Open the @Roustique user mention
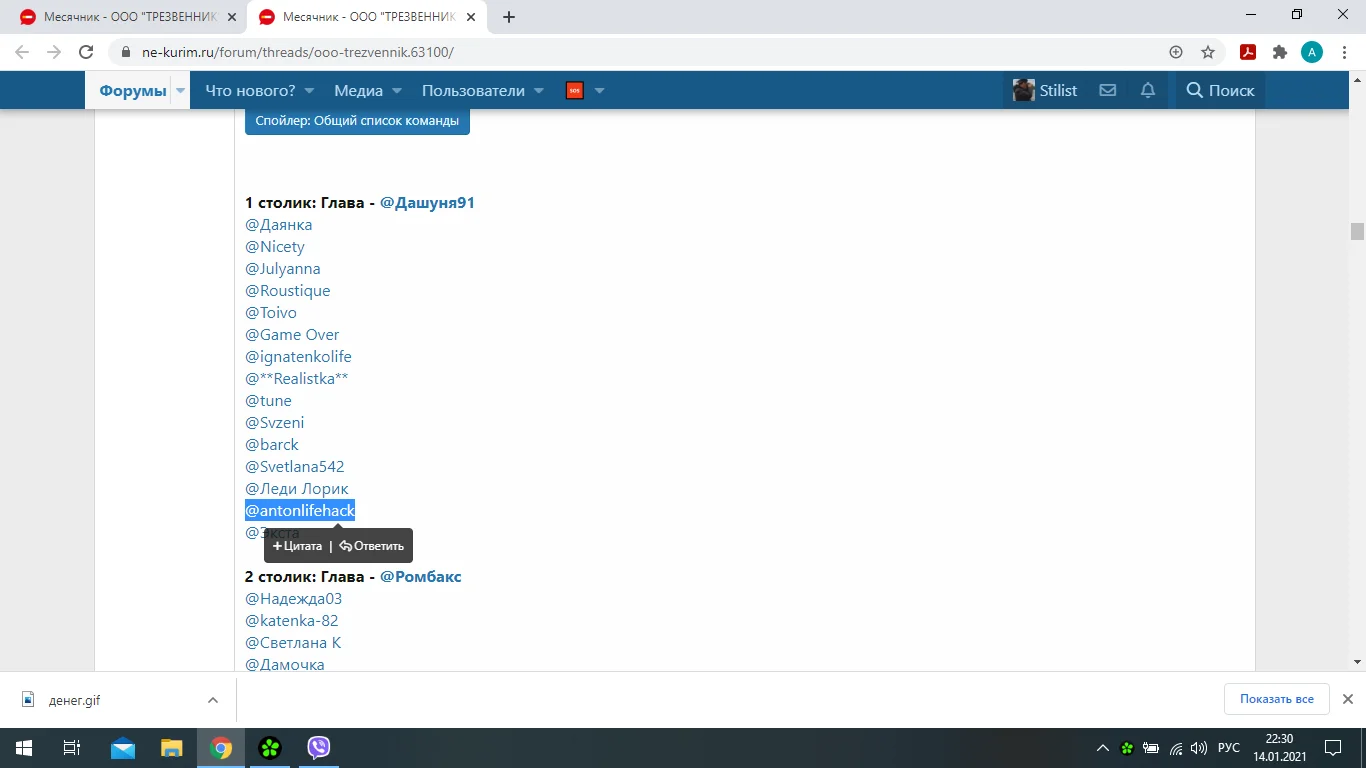The width and height of the screenshot is (1366, 768). click(x=288, y=291)
